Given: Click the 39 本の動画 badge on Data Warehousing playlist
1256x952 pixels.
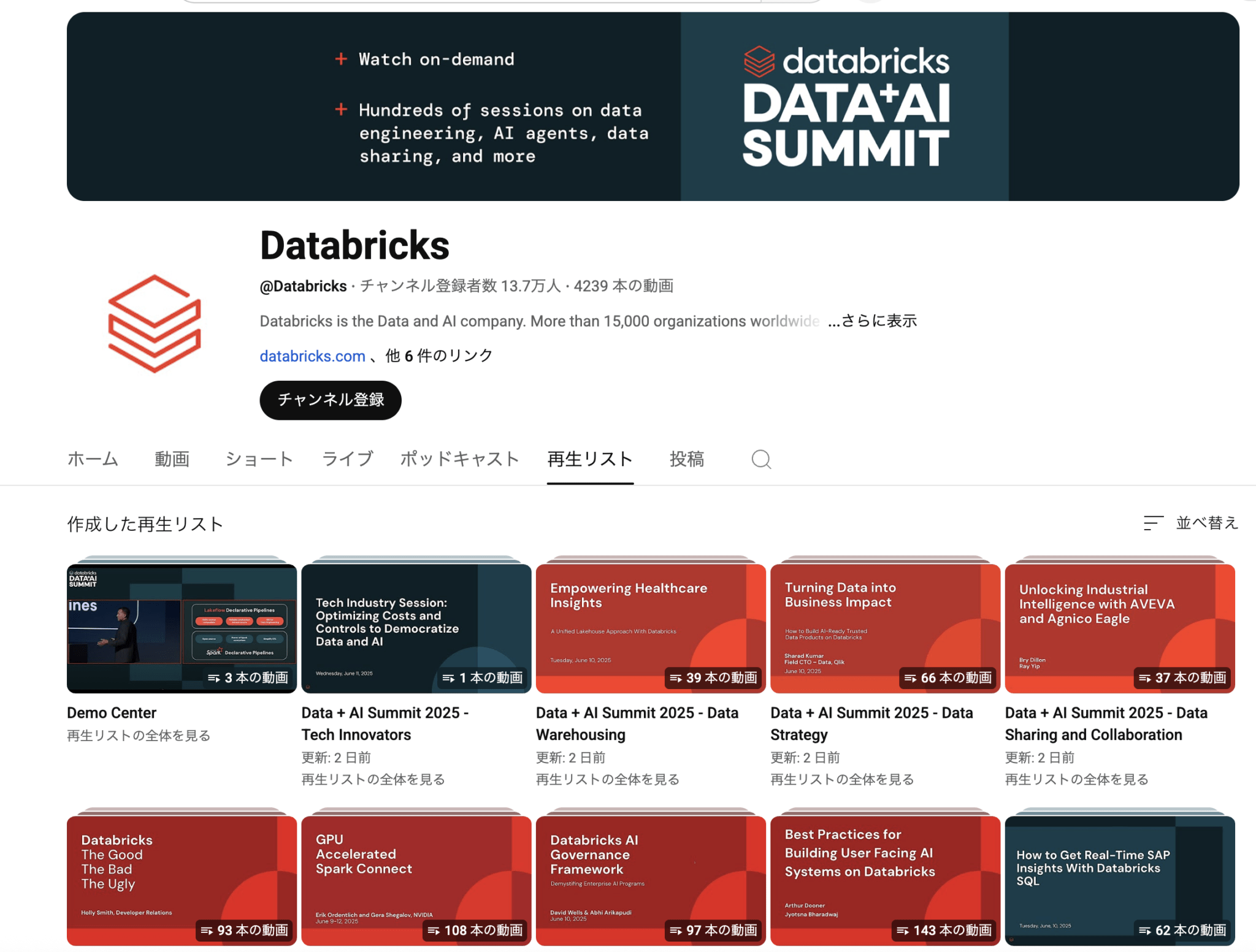Looking at the screenshot, I should [x=713, y=678].
